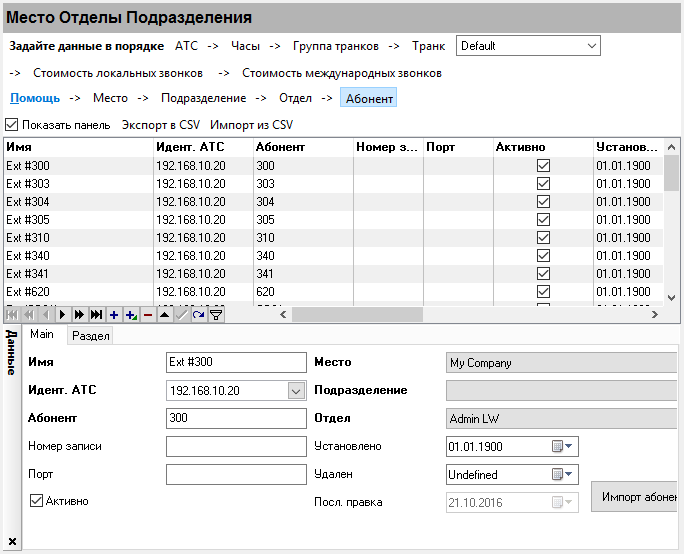The image size is (684, 554).
Task: Open the АТС step link
Action: click(x=187, y=46)
